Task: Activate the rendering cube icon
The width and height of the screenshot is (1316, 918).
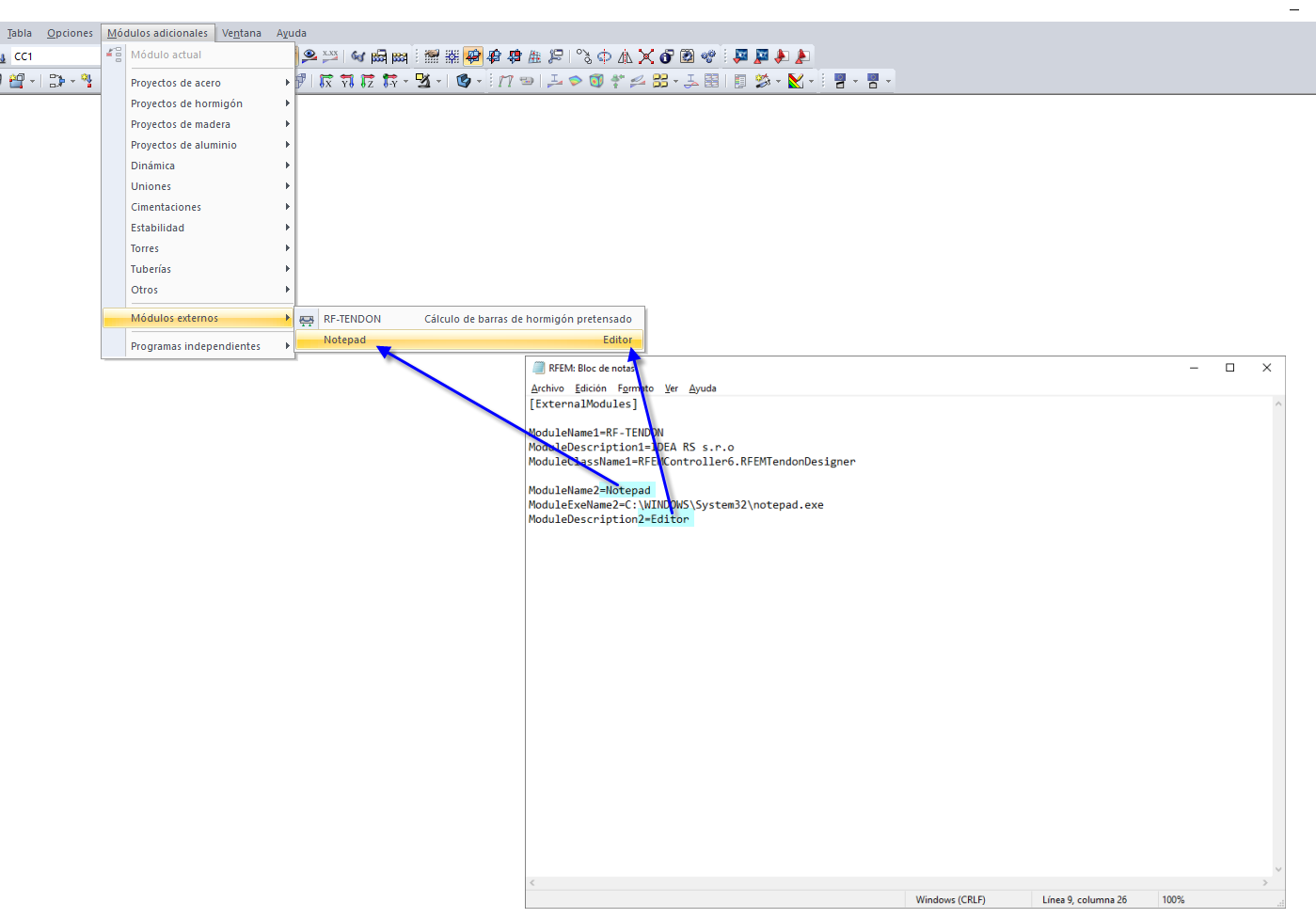Action: 465,81
